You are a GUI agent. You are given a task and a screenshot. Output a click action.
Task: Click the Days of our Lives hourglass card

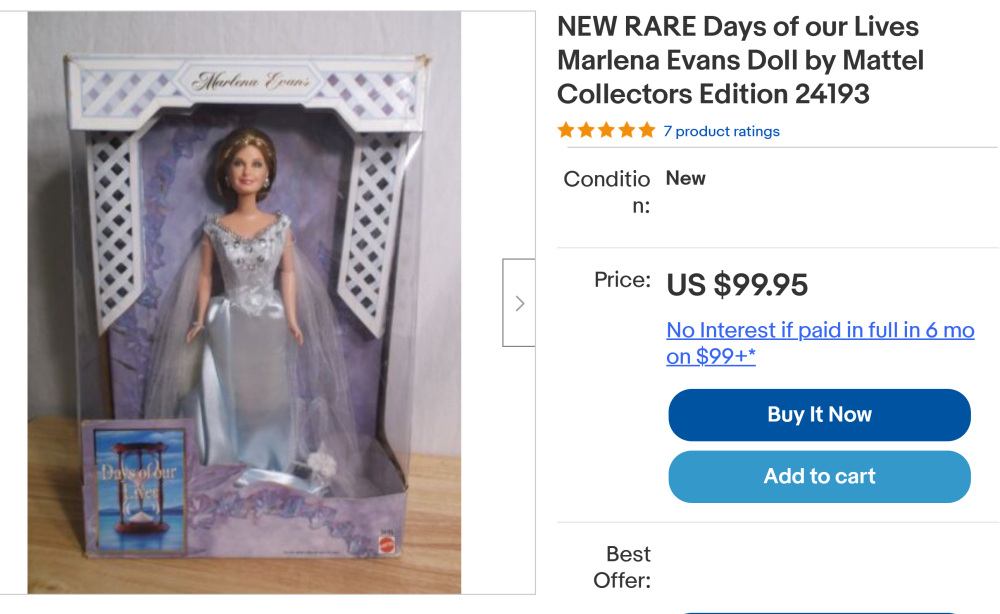pos(140,490)
